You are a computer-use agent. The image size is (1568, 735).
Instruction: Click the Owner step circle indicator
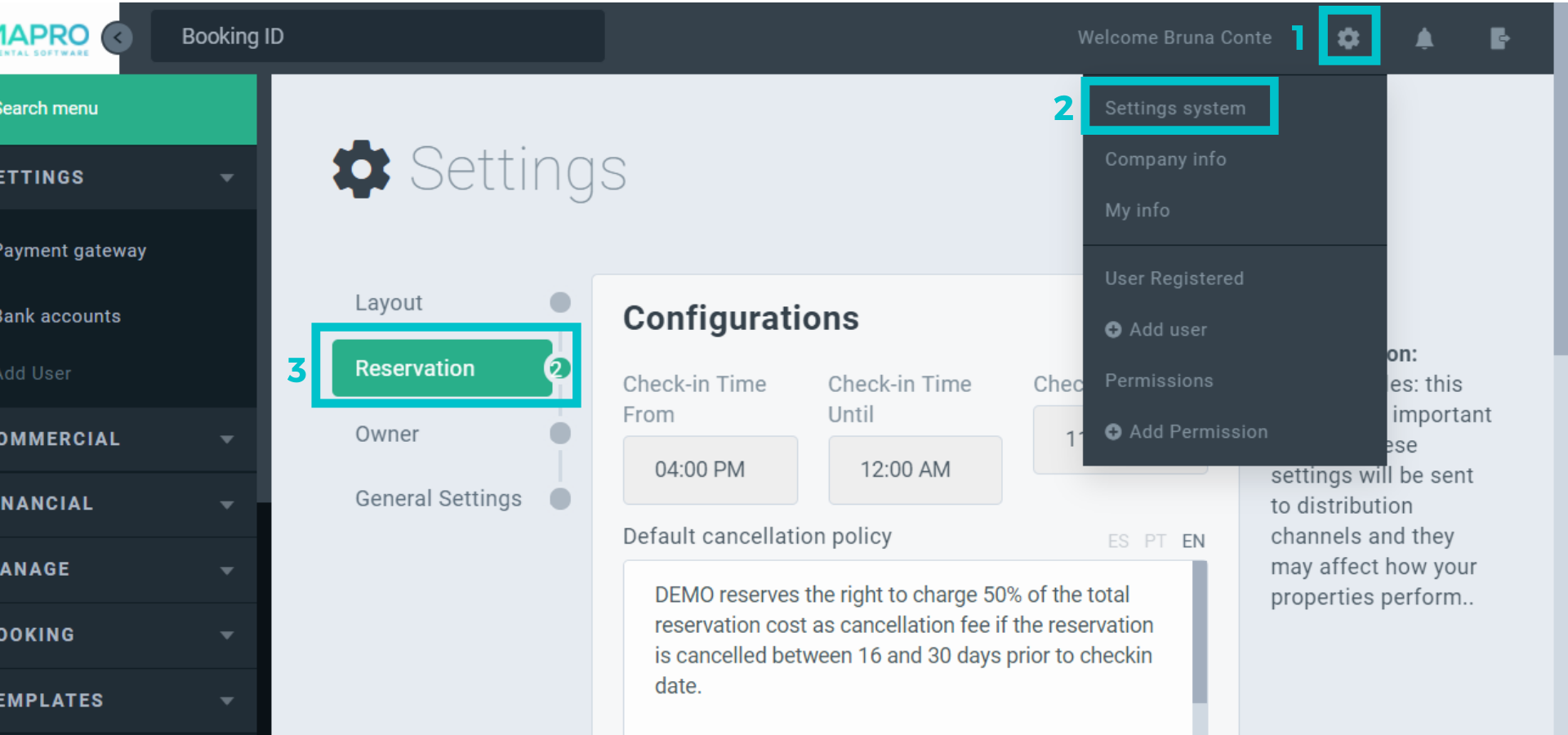[x=560, y=434]
